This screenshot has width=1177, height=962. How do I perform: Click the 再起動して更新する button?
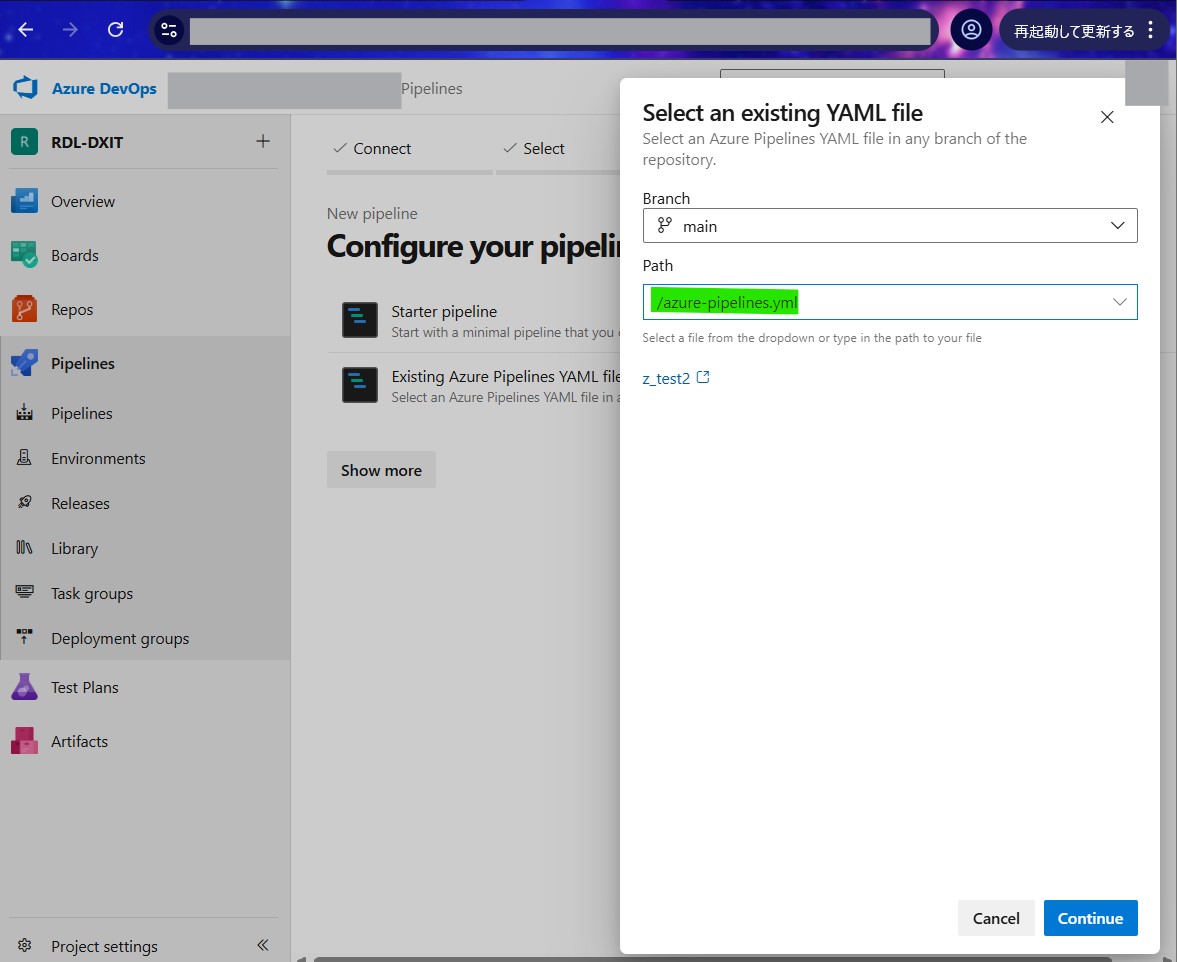point(1074,31)
